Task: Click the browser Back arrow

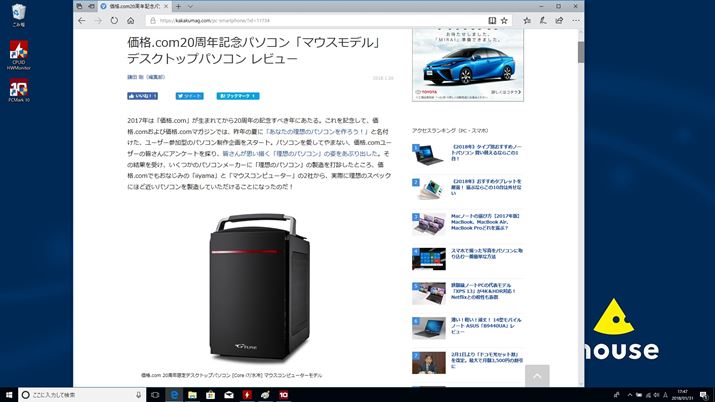Action: pyautogui.click(x=82, y=20)
